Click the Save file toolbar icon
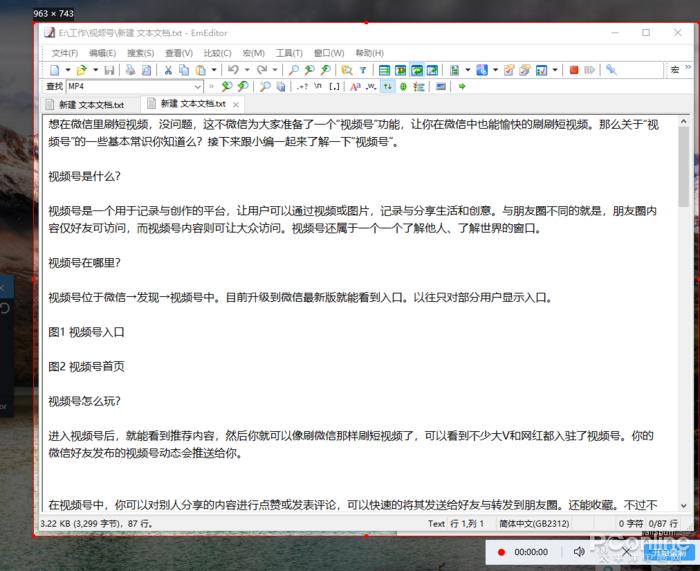700x571 pixels. [109, 70]
